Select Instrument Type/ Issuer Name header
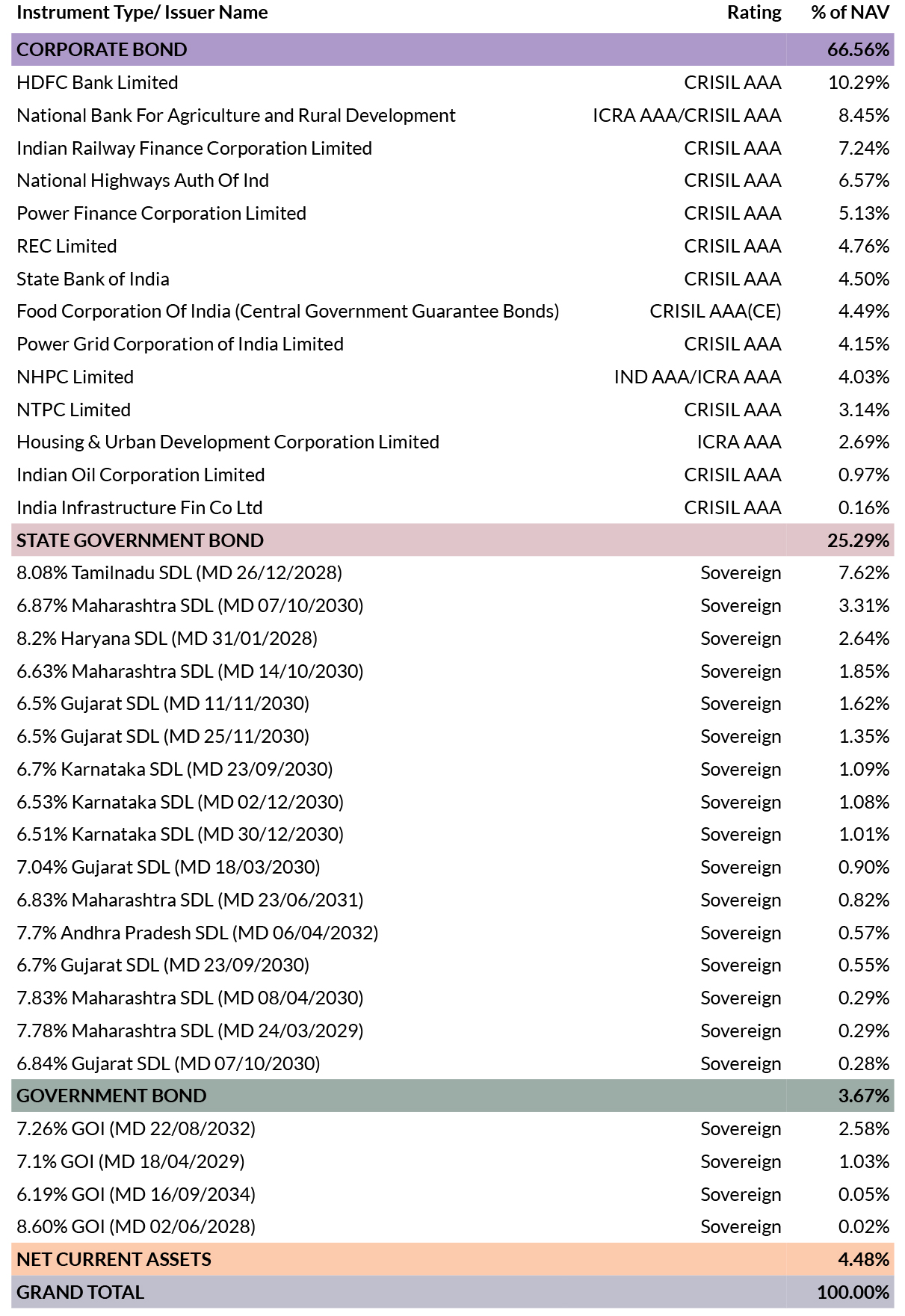The height and width of the screenshot is (1316, 905). [142, 13]
